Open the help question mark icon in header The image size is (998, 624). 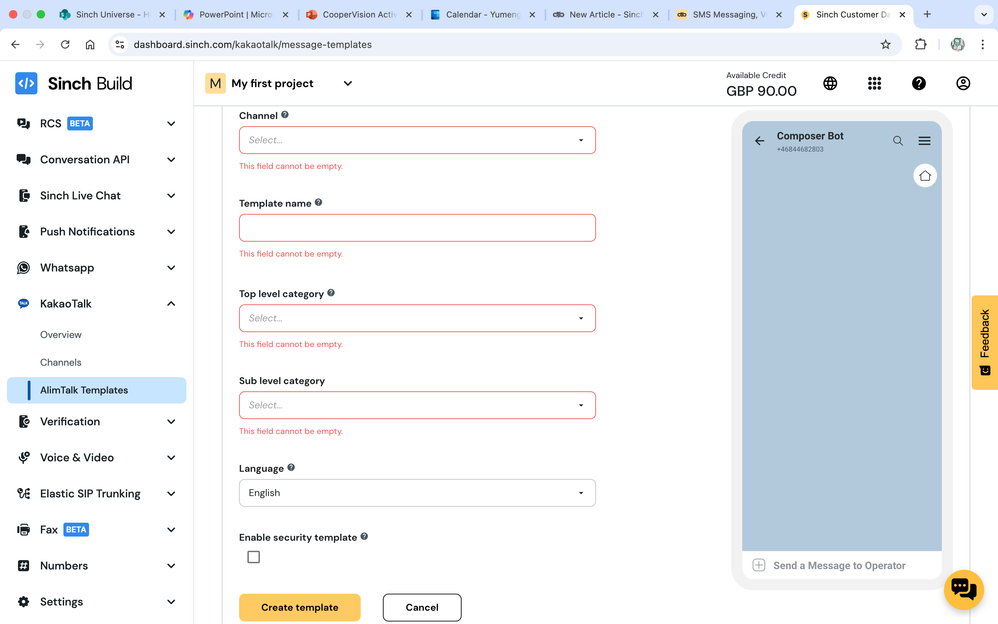tap(918, 83)
